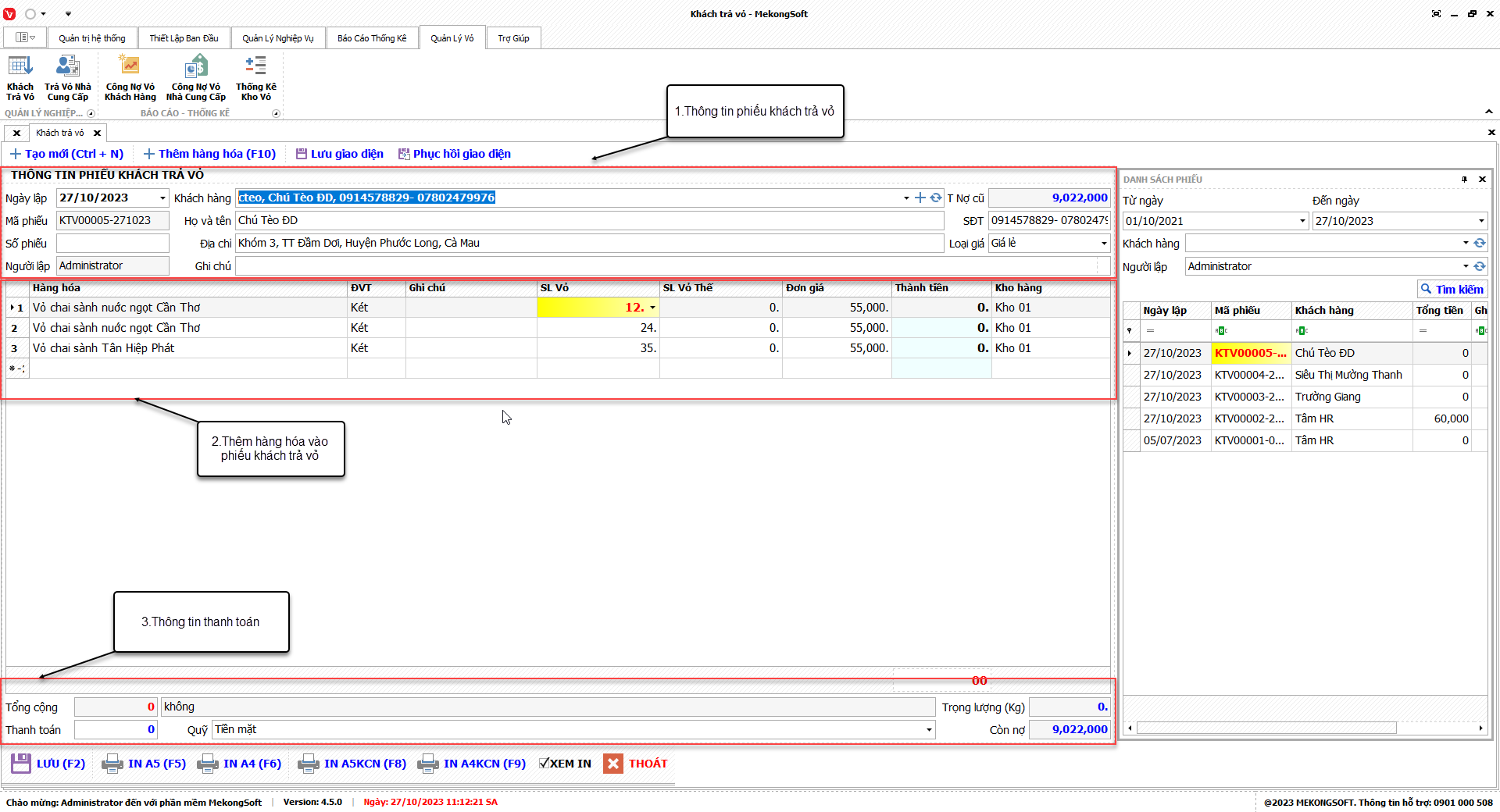Click the add new customer plus icon
The width and height of the screenshot is (1500, 812).
(920, 198)
